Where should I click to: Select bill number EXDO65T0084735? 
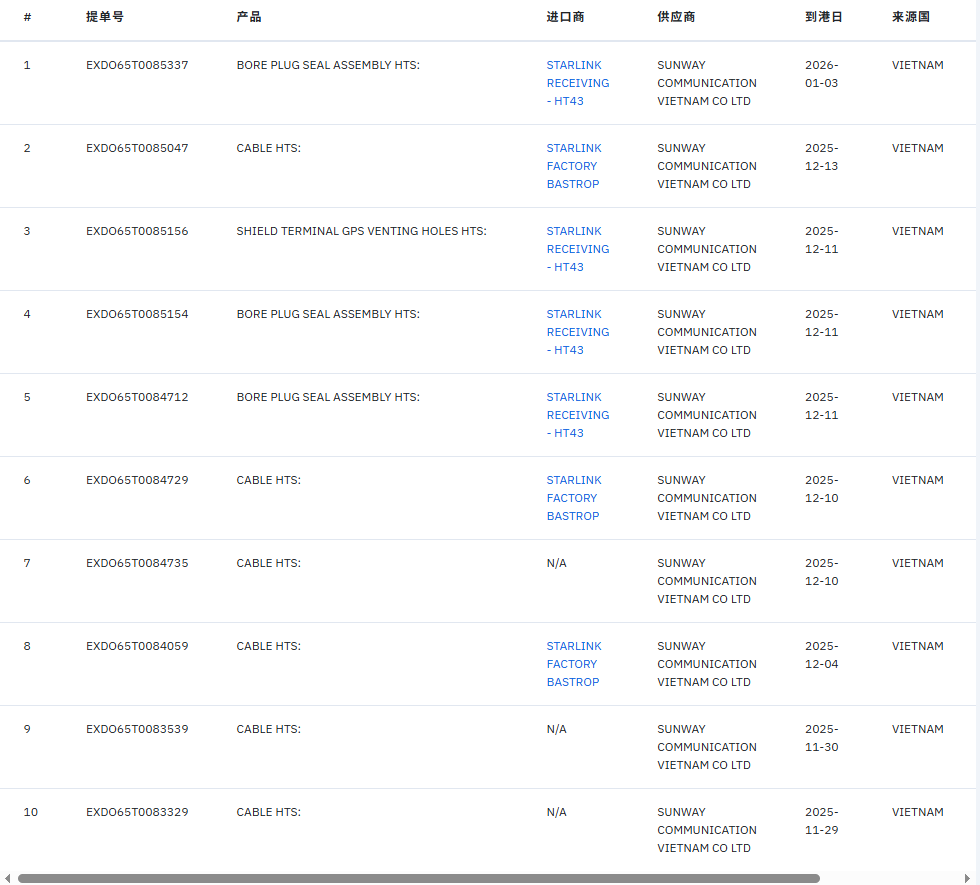[137, 563]
